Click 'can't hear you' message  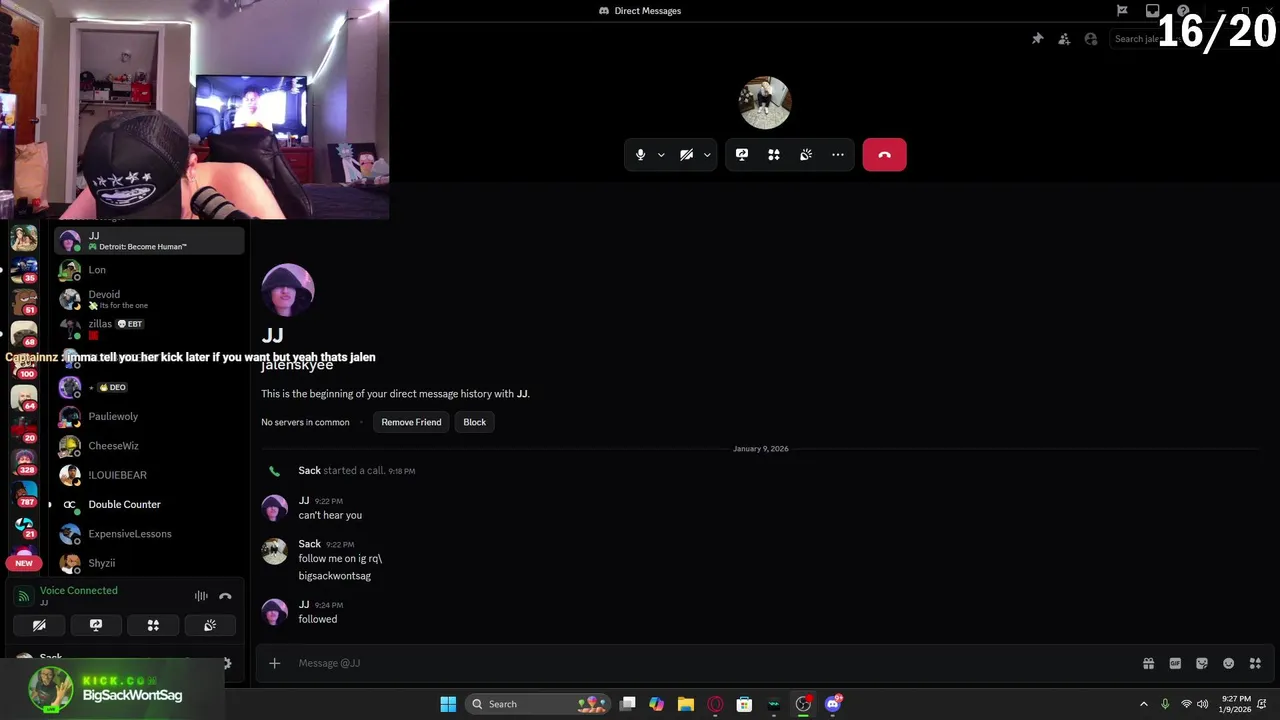tap(330, 515)
